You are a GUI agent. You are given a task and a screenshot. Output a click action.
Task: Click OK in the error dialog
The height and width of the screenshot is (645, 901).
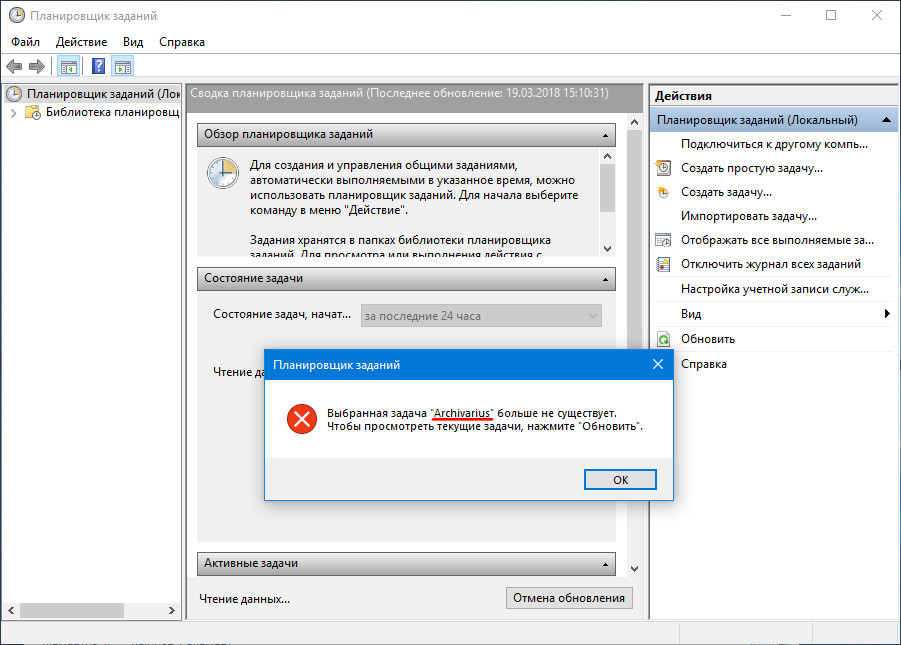(x=620, y=479)
